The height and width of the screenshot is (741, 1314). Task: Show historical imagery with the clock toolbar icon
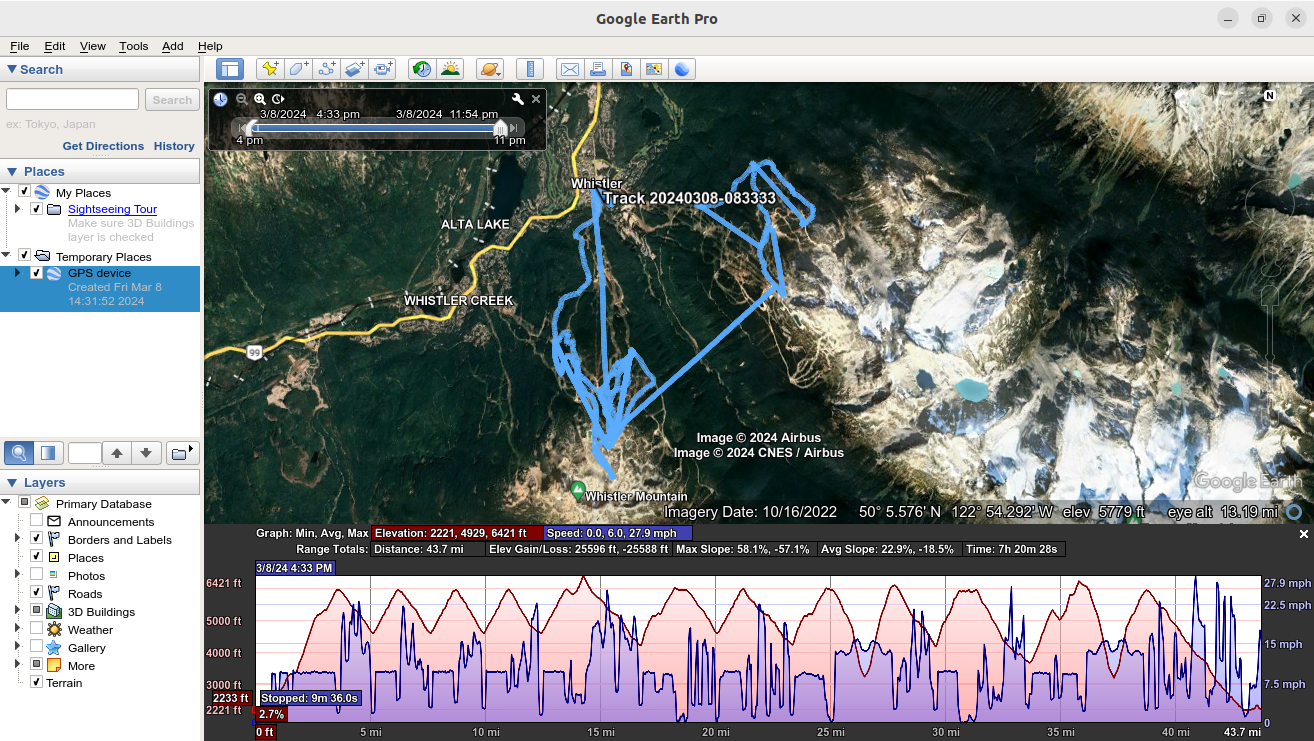click(x=422, y=69)
